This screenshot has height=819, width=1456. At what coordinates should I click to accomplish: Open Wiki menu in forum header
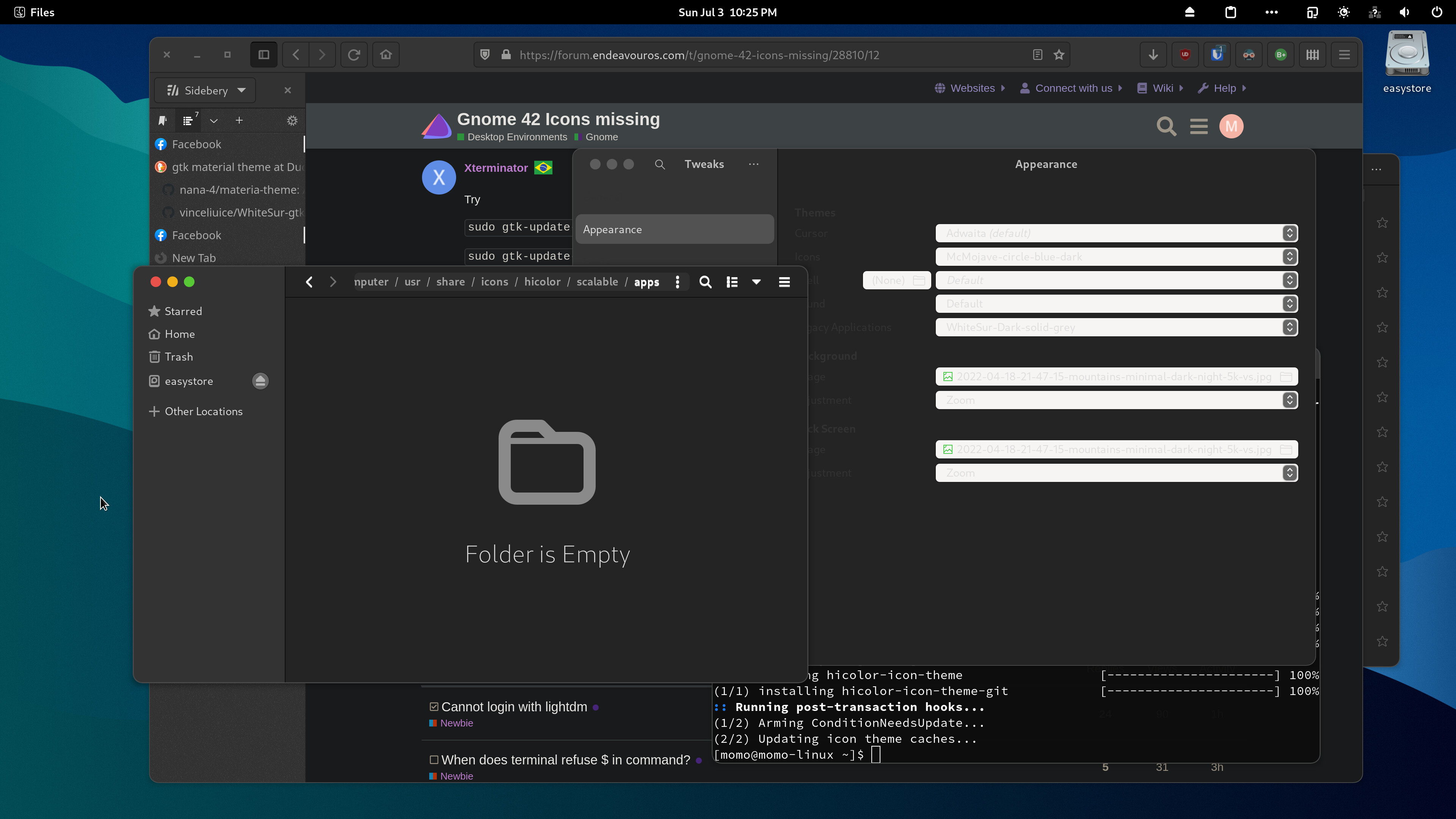pos(1160,88)
